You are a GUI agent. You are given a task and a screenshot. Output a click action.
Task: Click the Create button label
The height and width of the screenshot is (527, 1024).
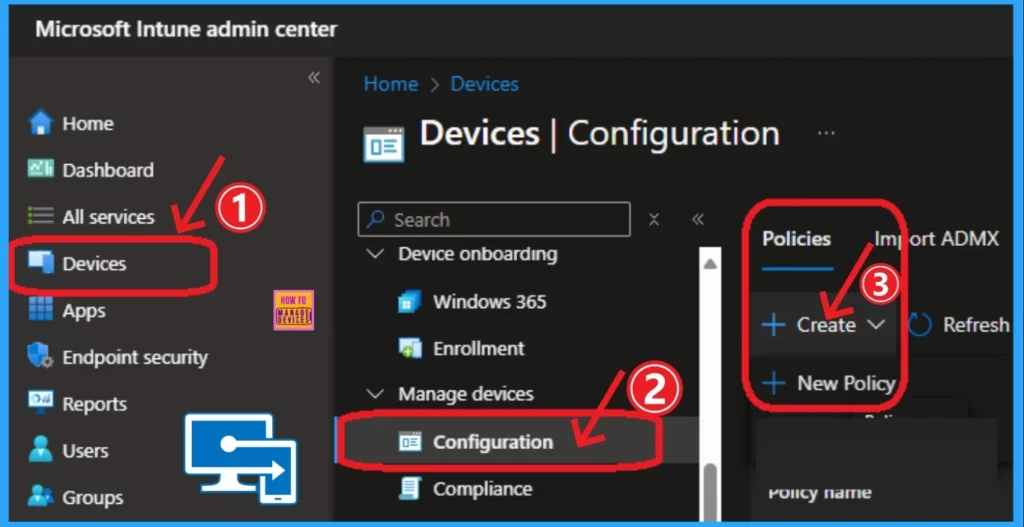tap(826, 325)
